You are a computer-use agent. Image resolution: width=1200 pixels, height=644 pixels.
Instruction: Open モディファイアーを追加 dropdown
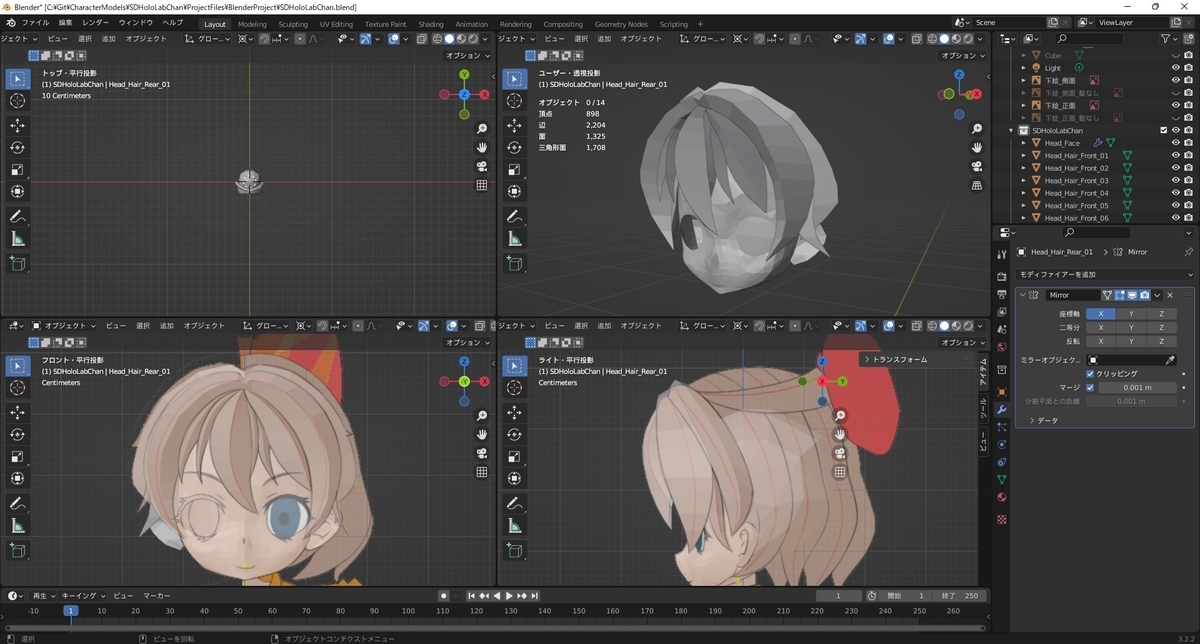[x=1105, y=274]
